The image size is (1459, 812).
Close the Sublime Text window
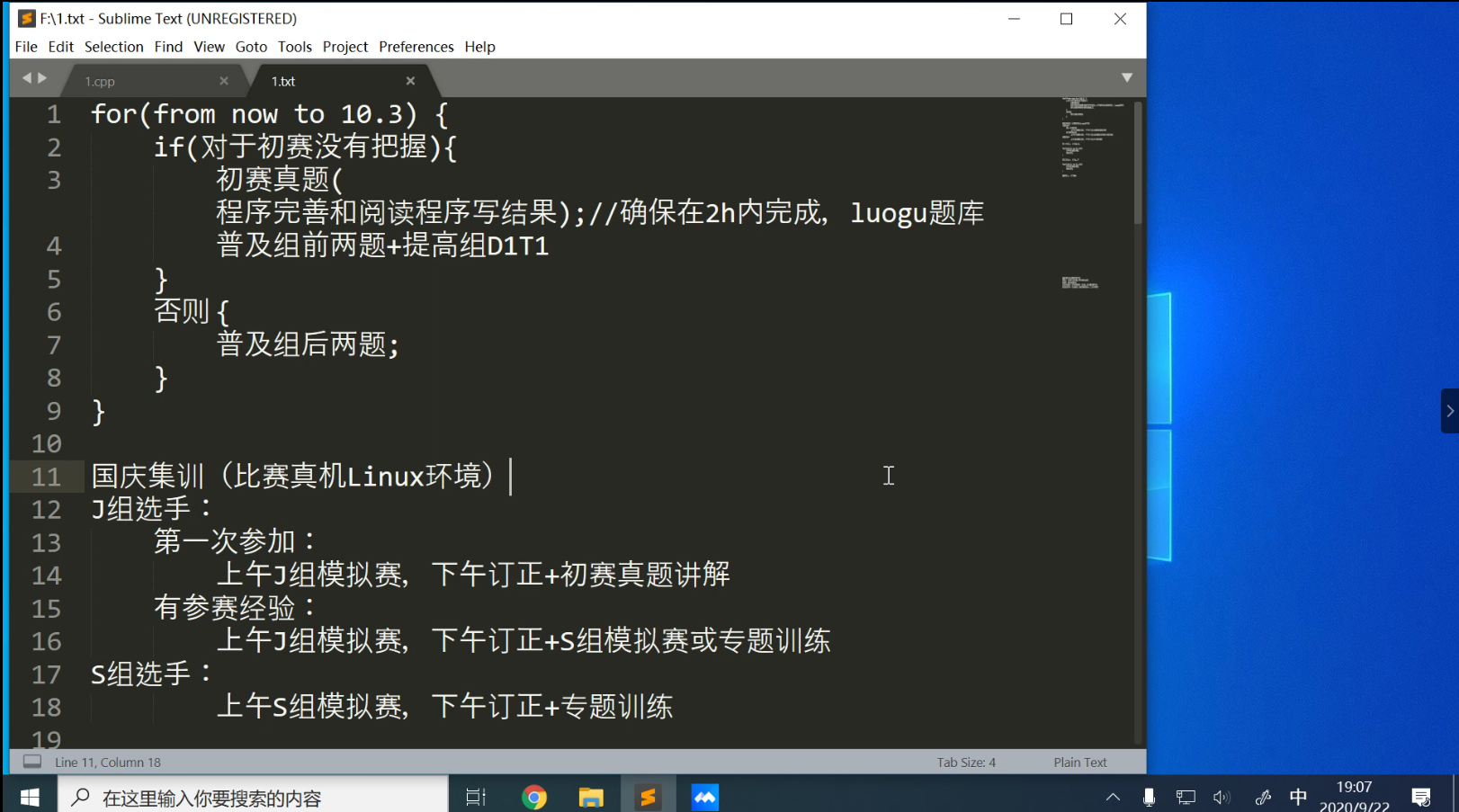tap(1120, 19)
